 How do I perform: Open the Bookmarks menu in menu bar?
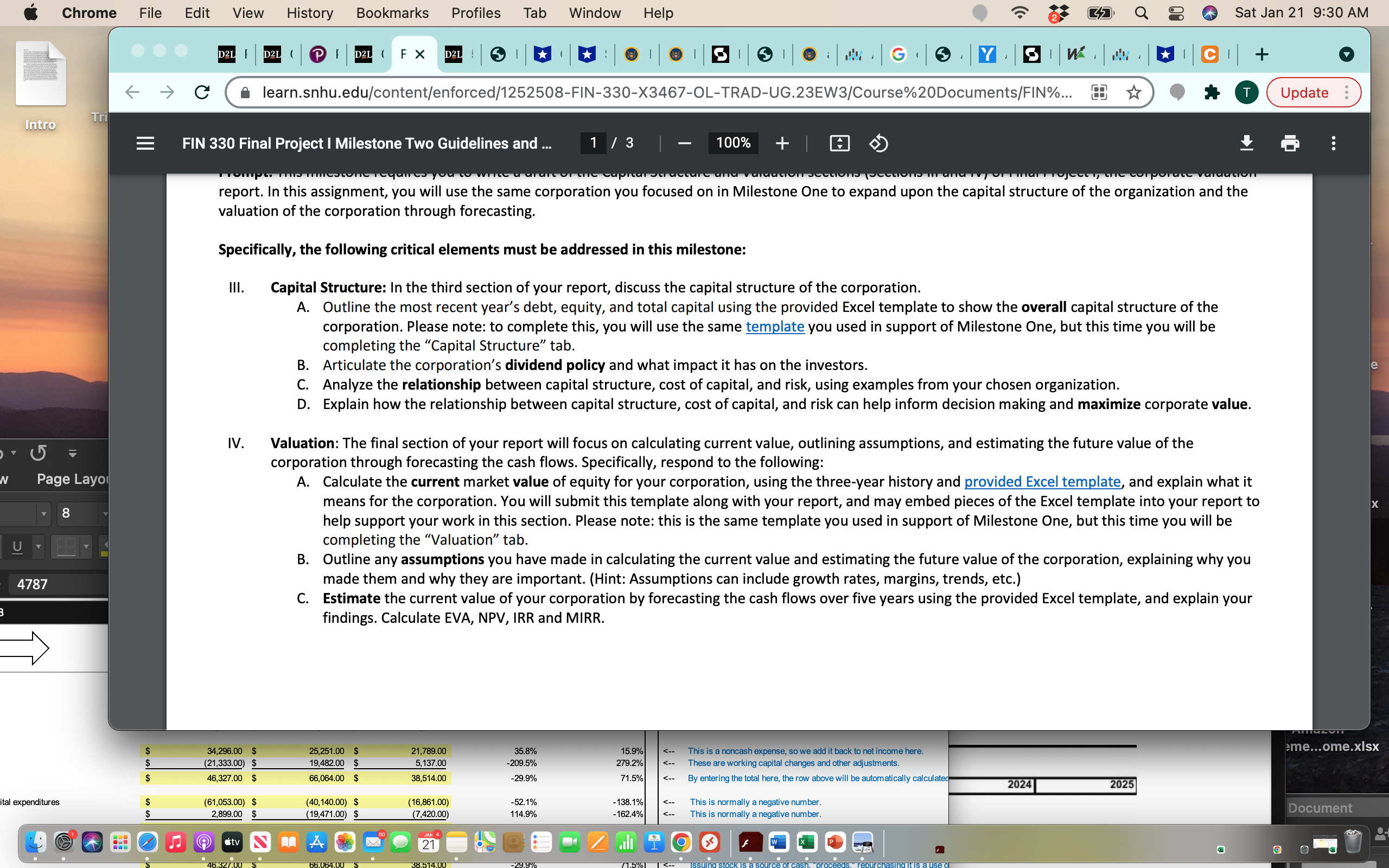coord(392,12)
